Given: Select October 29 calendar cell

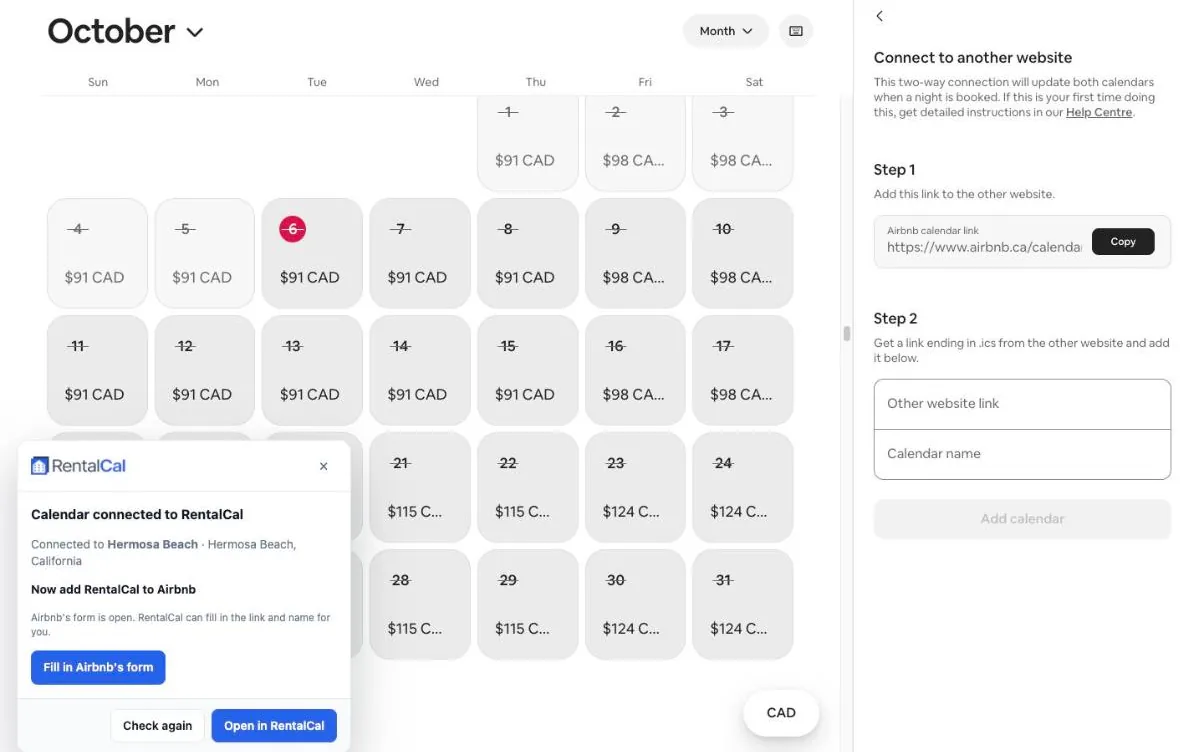Looking at the screenshot, I should click(x=527, y=604).
